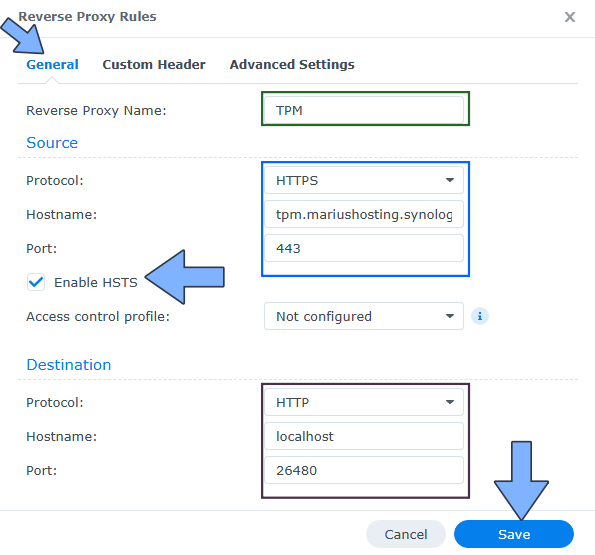
Task: Click the Access control profile label
Action: (x=98, y=317)
